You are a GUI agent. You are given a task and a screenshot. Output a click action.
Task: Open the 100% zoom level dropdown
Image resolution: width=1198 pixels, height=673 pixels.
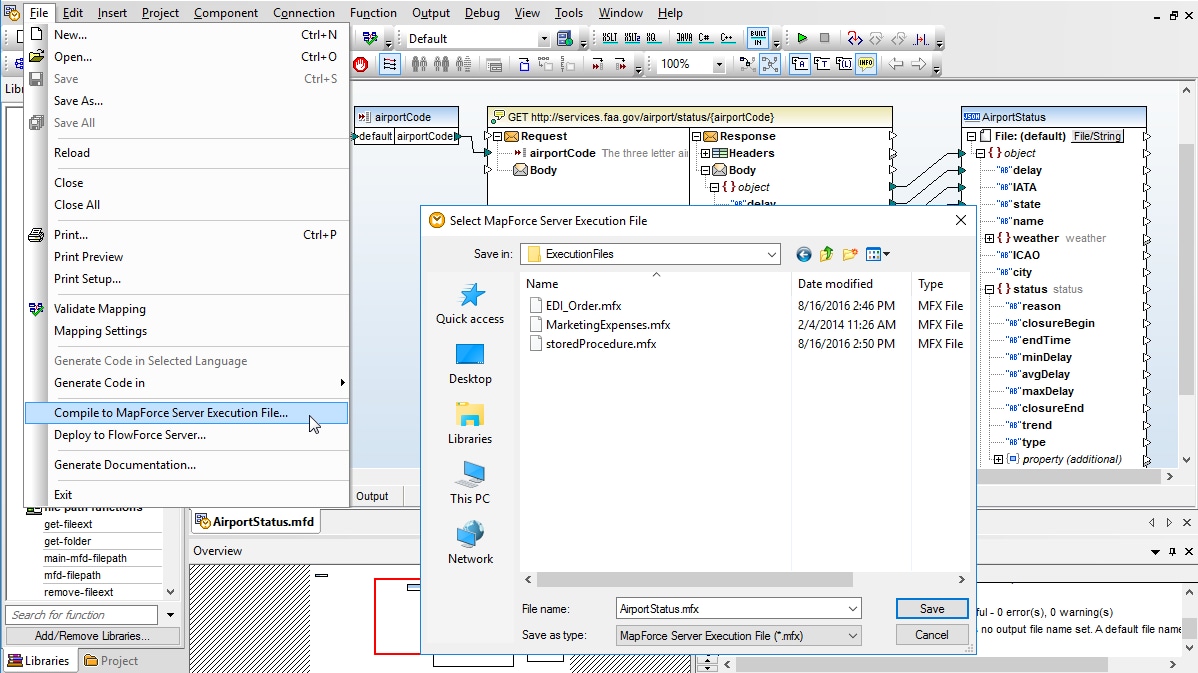click(718, 65)
